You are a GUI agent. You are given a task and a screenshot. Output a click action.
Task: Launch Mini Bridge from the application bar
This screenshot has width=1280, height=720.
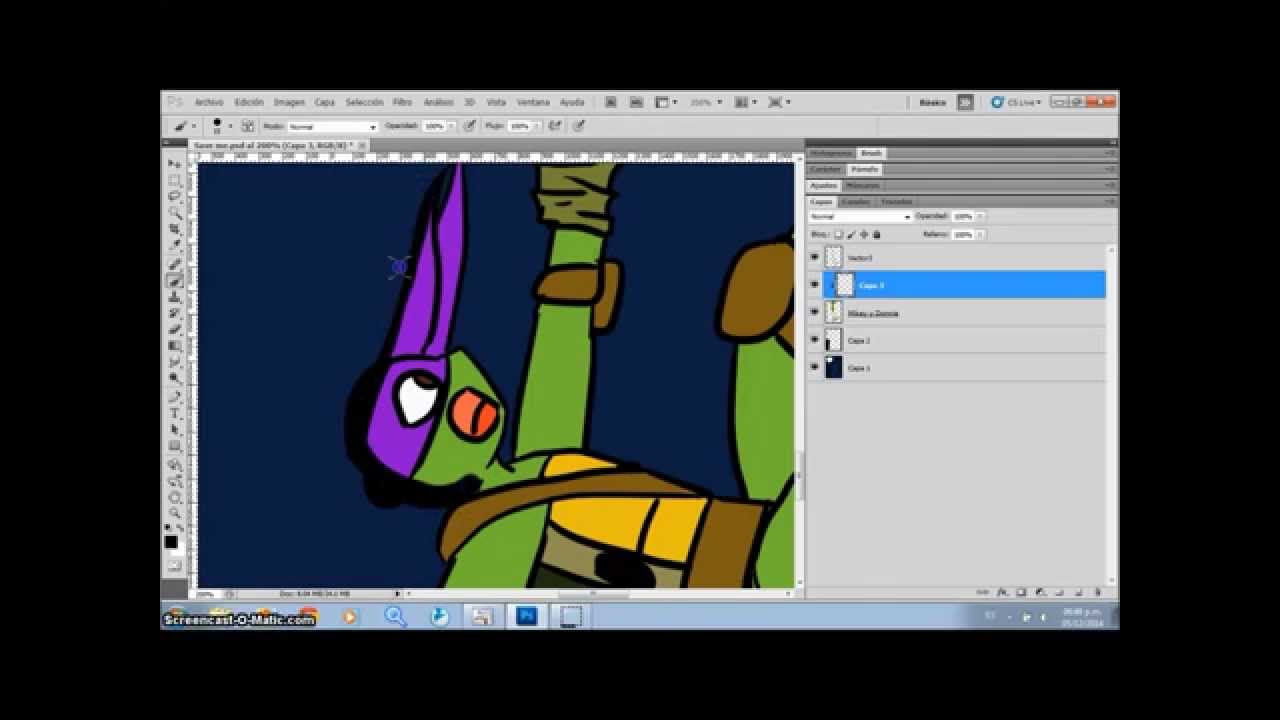[x=636, y=102]
